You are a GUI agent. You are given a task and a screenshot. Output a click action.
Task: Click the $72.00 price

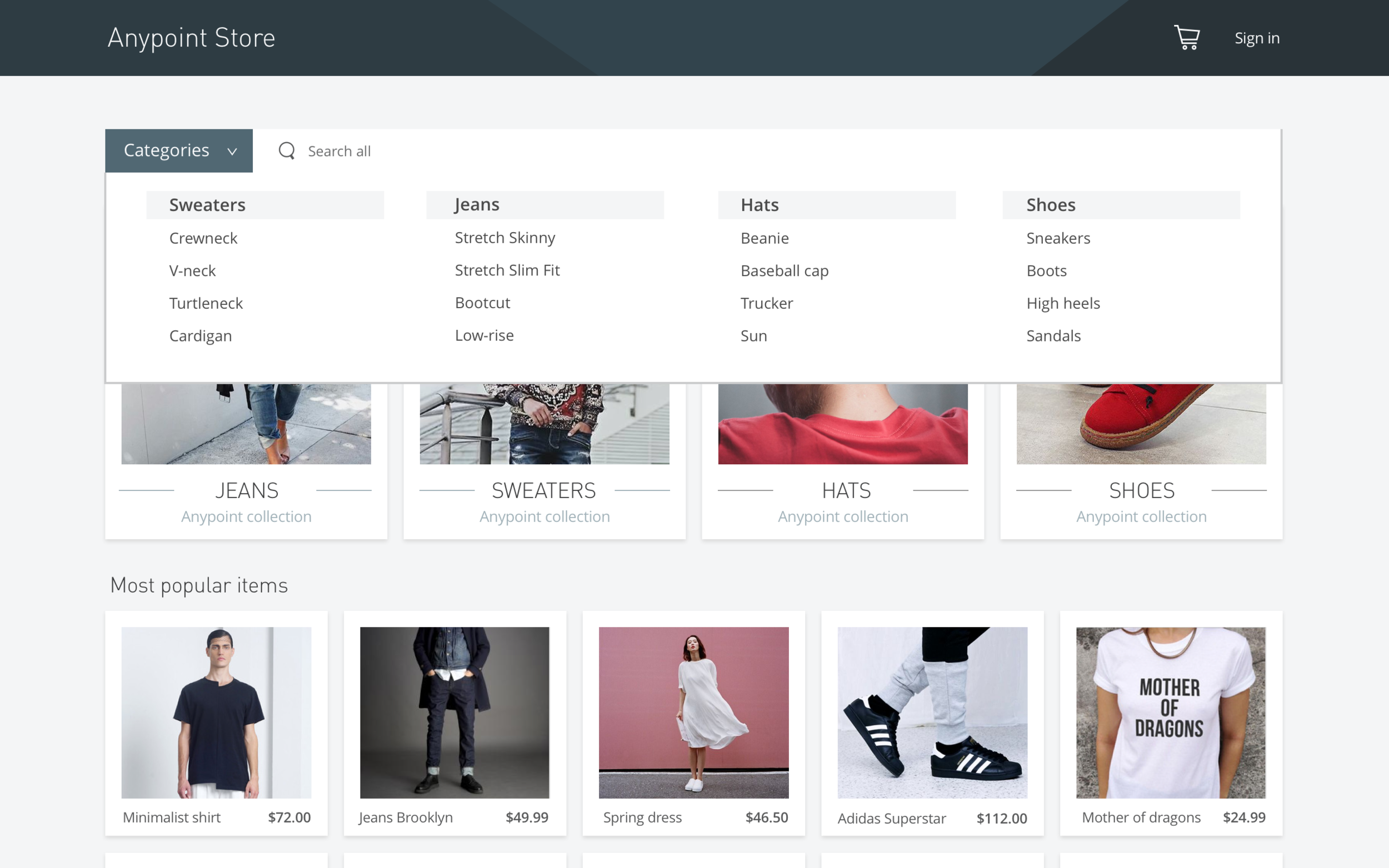tap(289, 817)
